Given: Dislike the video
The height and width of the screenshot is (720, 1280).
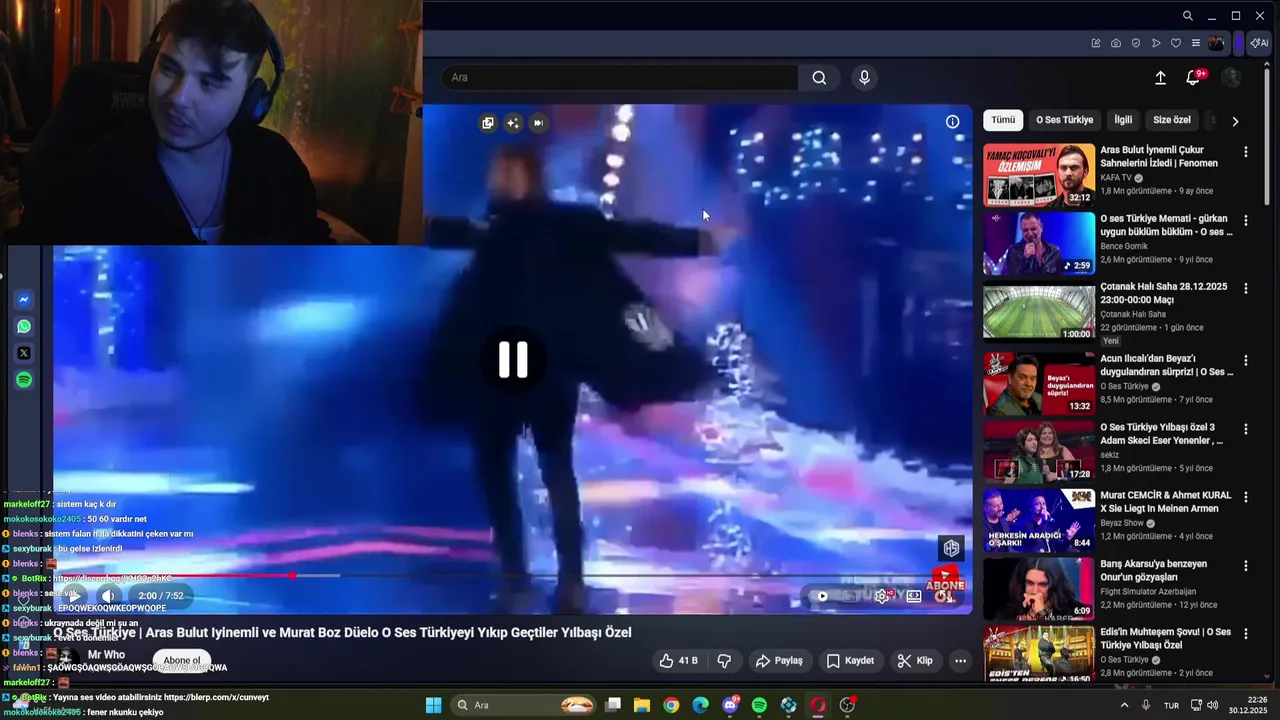Looking at the screenshot, I should point(725,661).
